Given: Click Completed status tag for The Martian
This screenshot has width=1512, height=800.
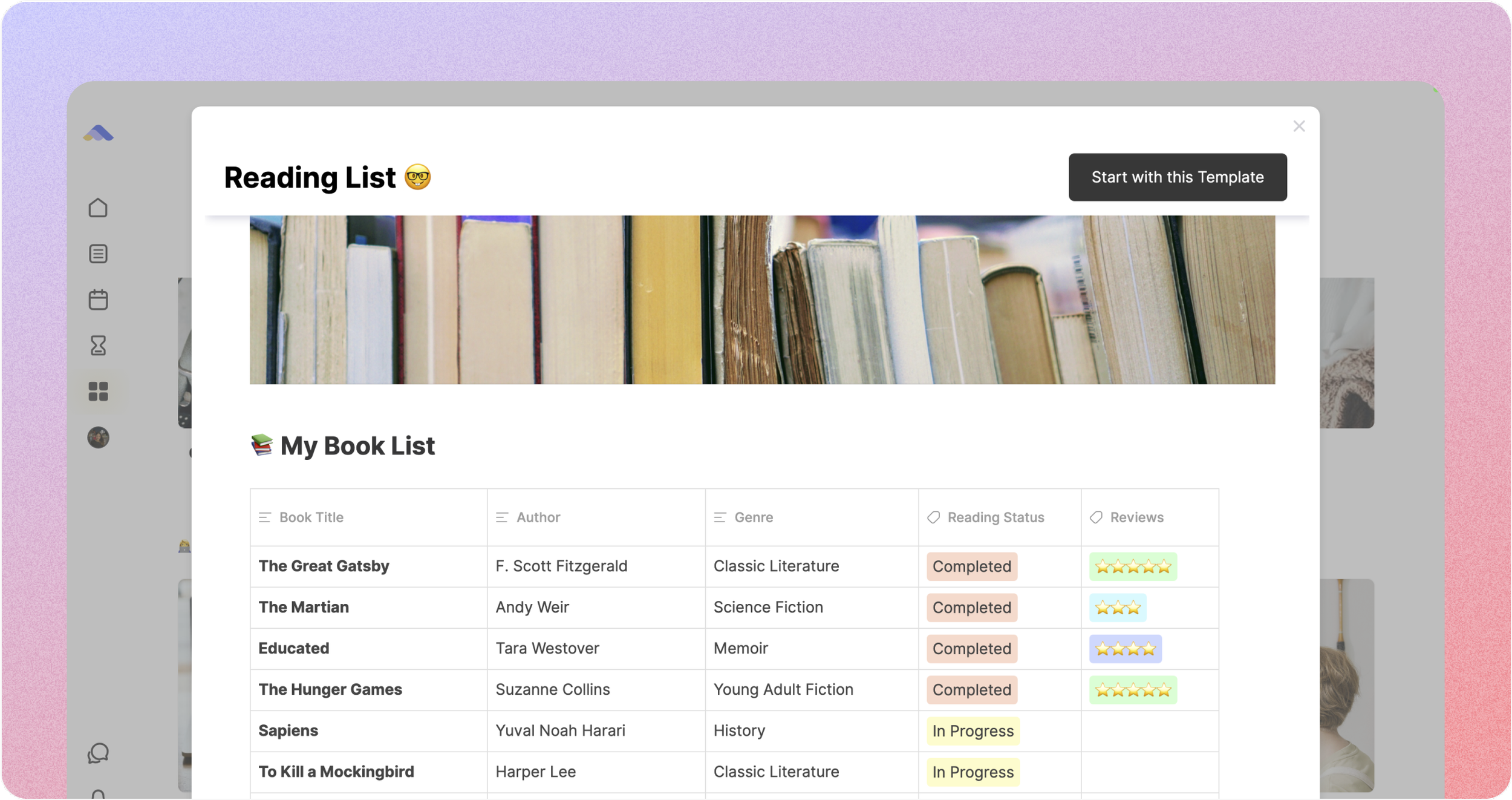Looking at the screenshot, I should point(971,608).
